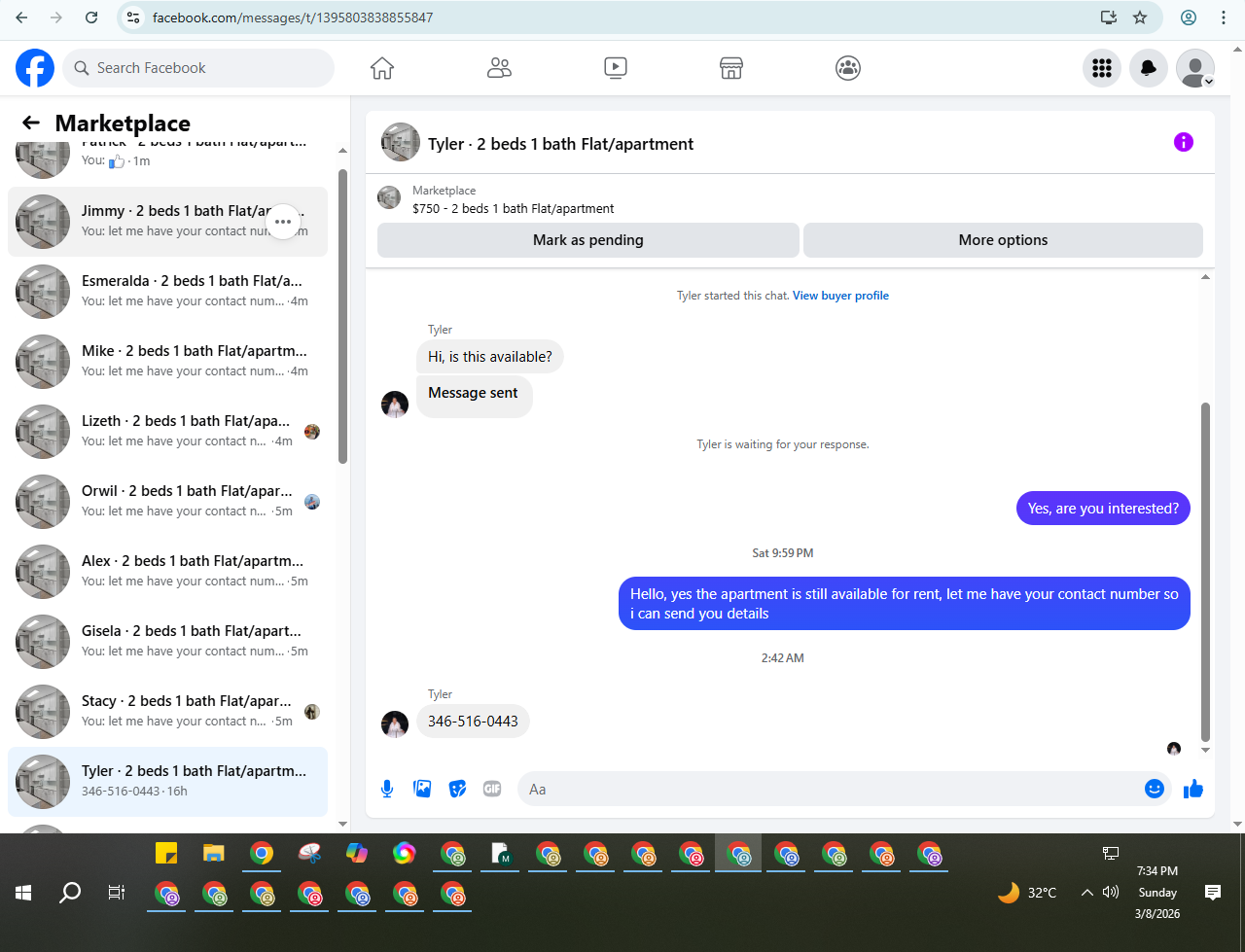The width and height of the screenshot is (1245, 952).
Task: Open the three-dot options on Jimmy's chat
Action: tap(283, 222)
